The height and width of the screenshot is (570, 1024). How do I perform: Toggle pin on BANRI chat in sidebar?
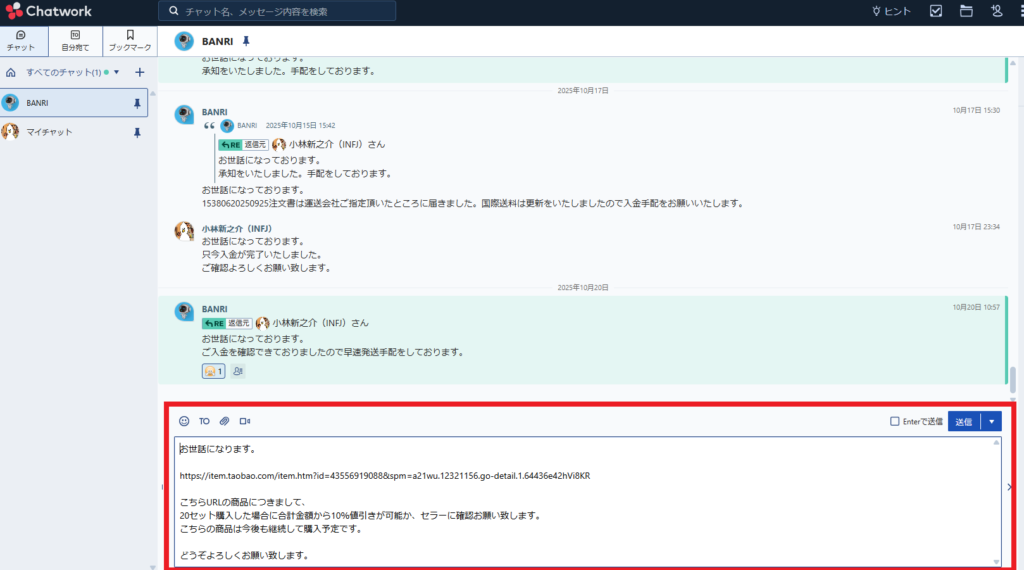pyautogui.click(x=137, y=103)
